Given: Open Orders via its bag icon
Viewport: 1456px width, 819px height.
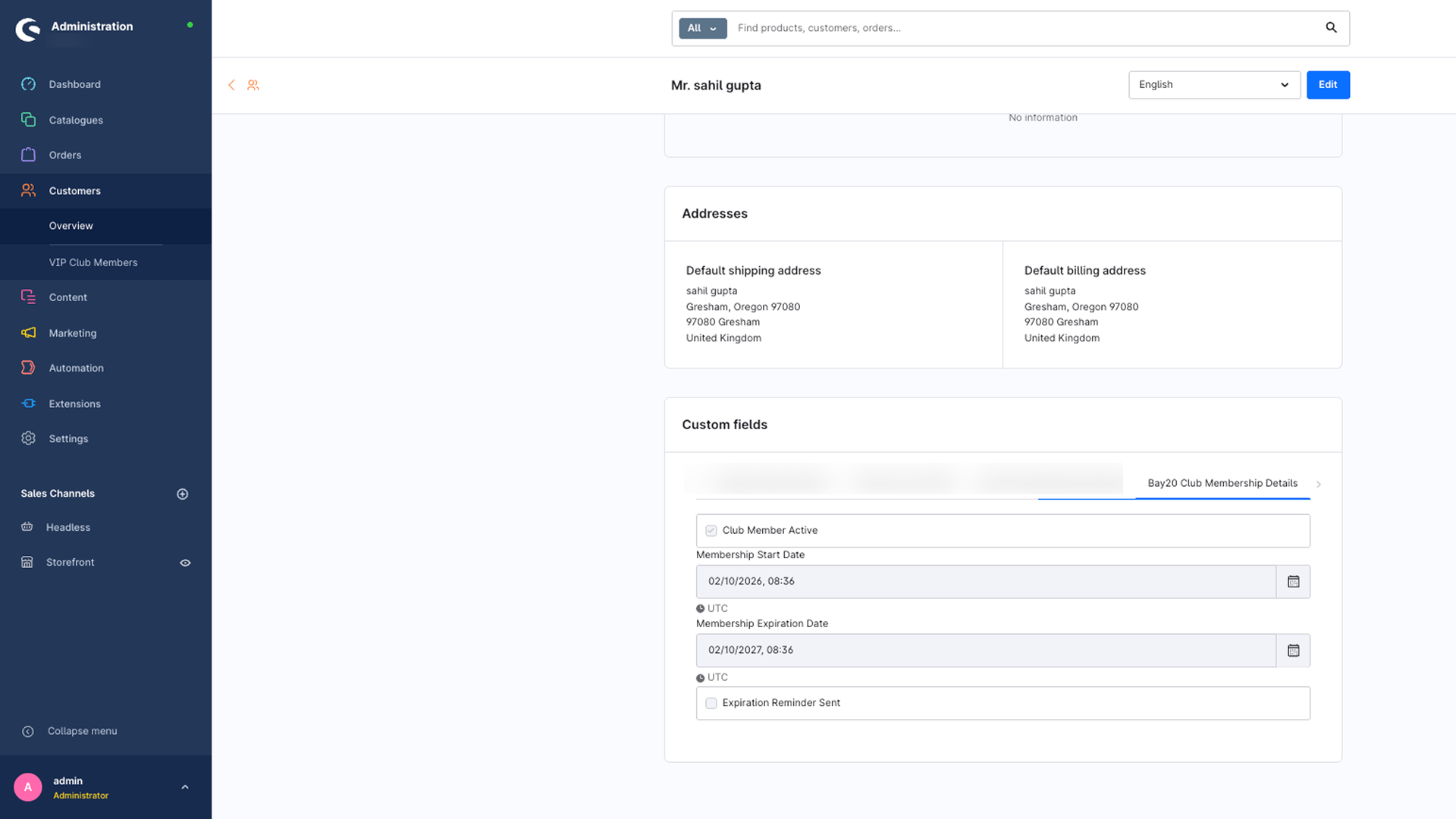Looking at the screenshot, I should (x=28, y=155).
